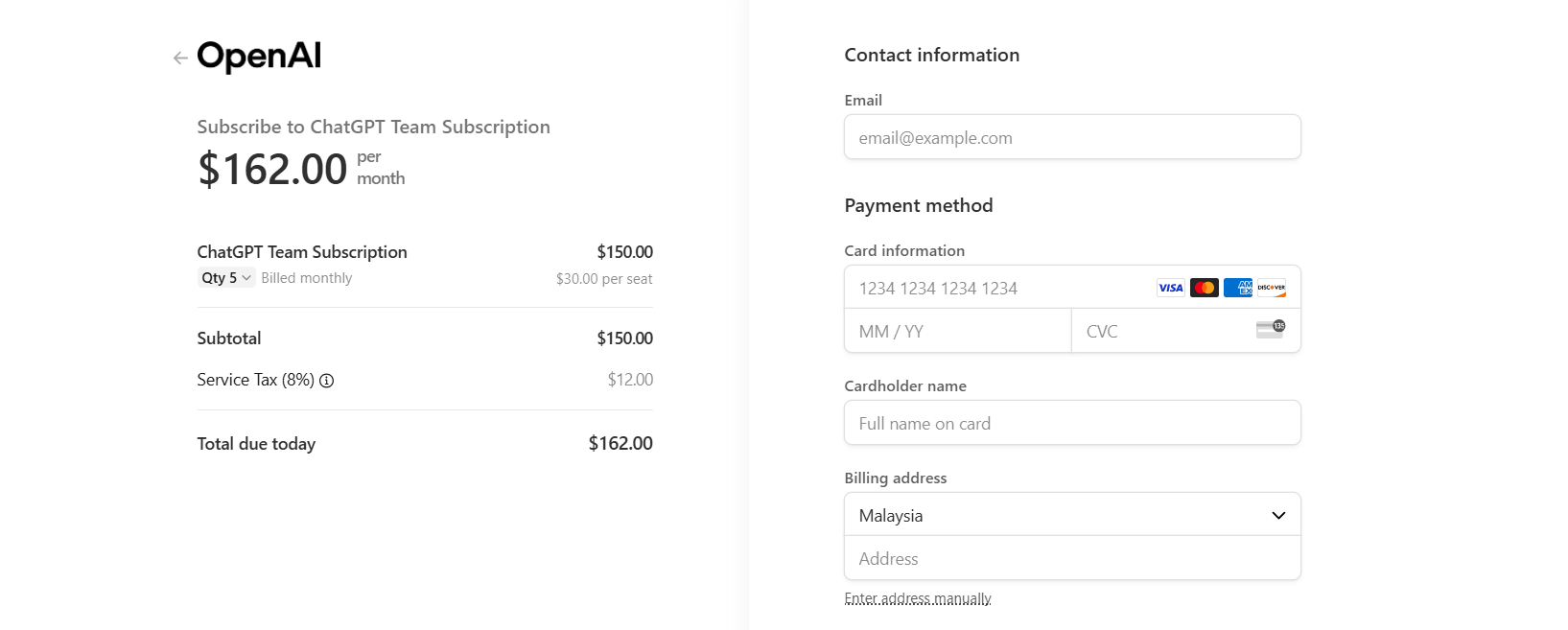Click the Full name on card field

click(1072, 423)
